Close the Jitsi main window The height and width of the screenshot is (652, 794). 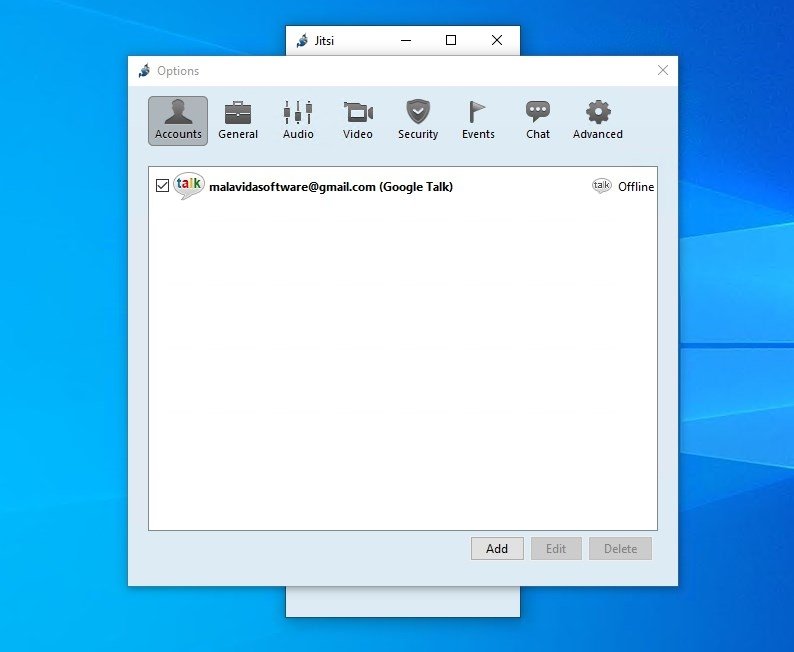497,40
